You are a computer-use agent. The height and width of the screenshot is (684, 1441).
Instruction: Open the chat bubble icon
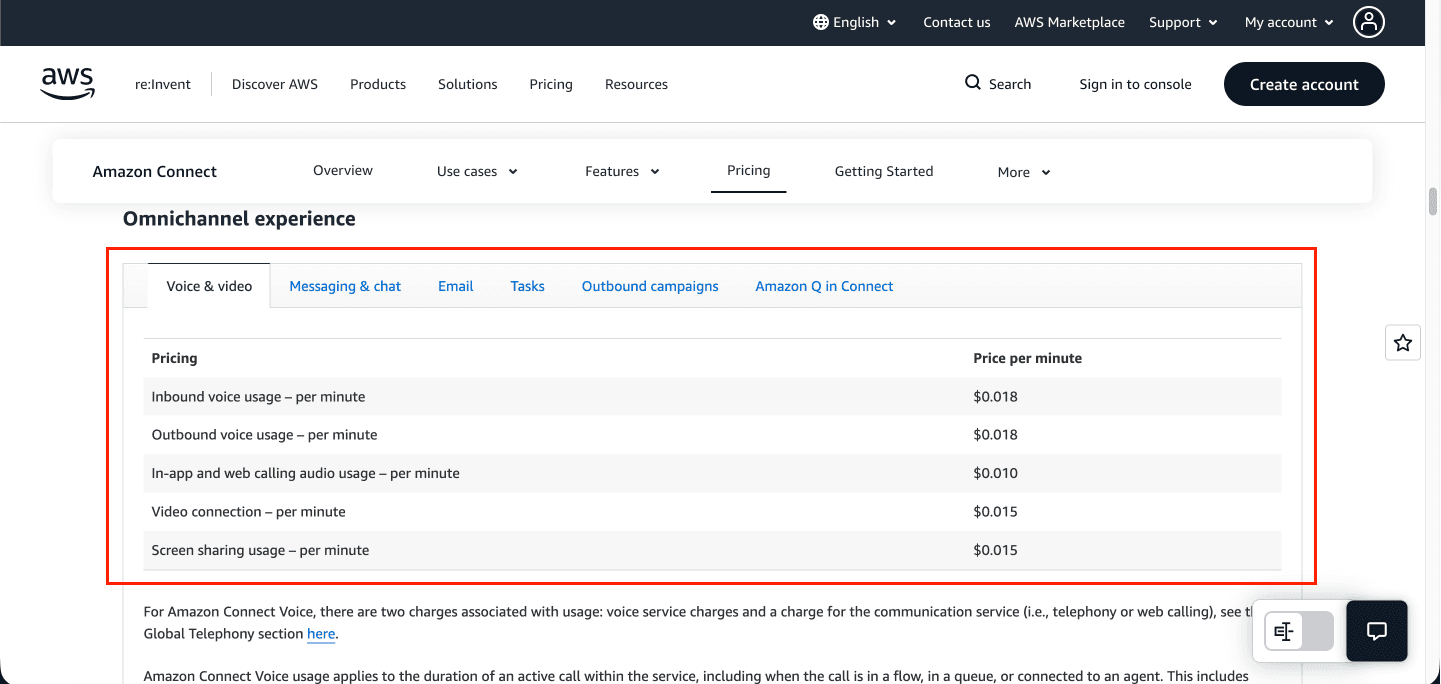(x=1377, y=631)
